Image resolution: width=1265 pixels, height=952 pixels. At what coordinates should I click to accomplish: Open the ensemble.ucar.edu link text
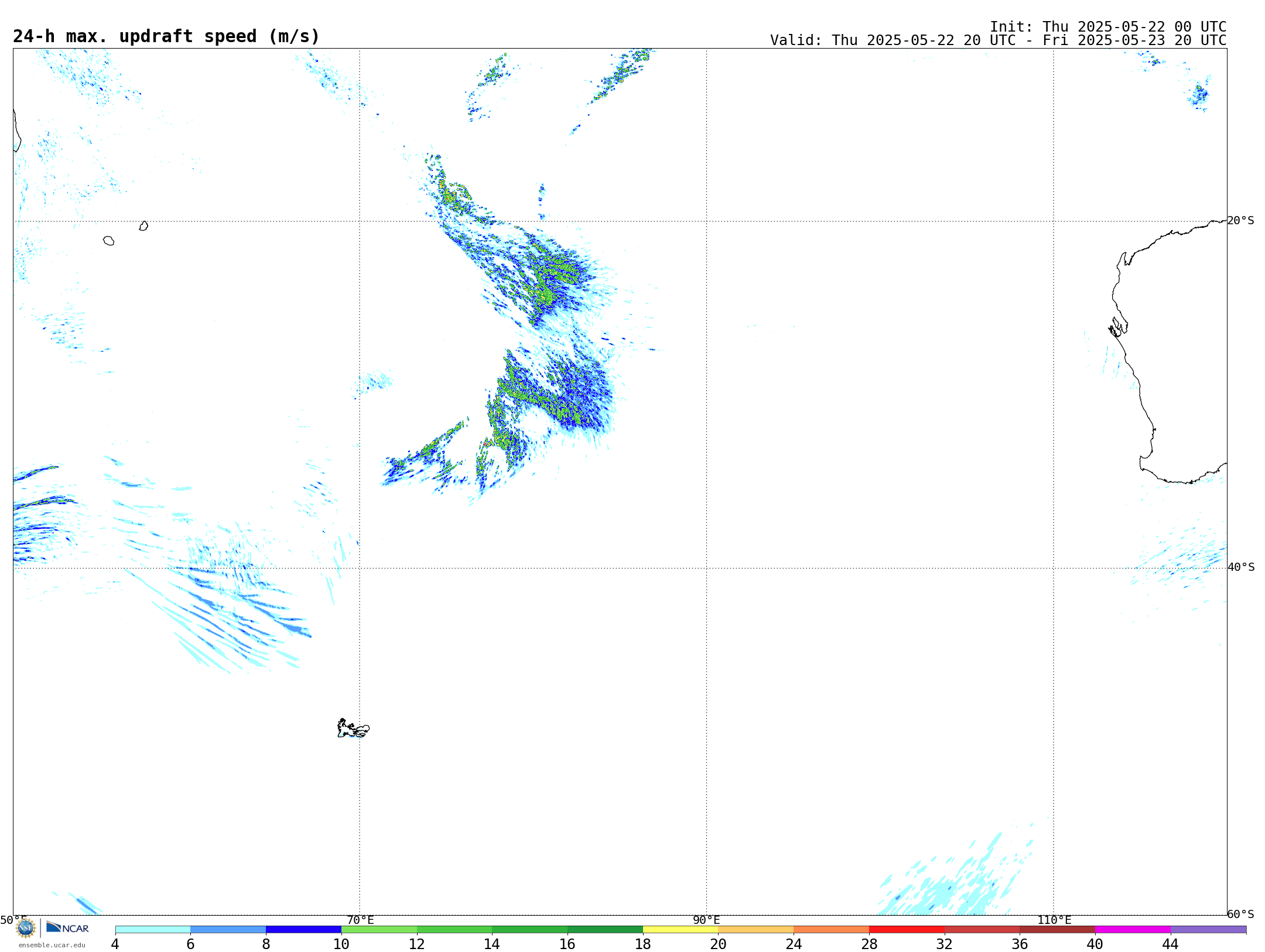pyautogui.click(x=52, y=945)
